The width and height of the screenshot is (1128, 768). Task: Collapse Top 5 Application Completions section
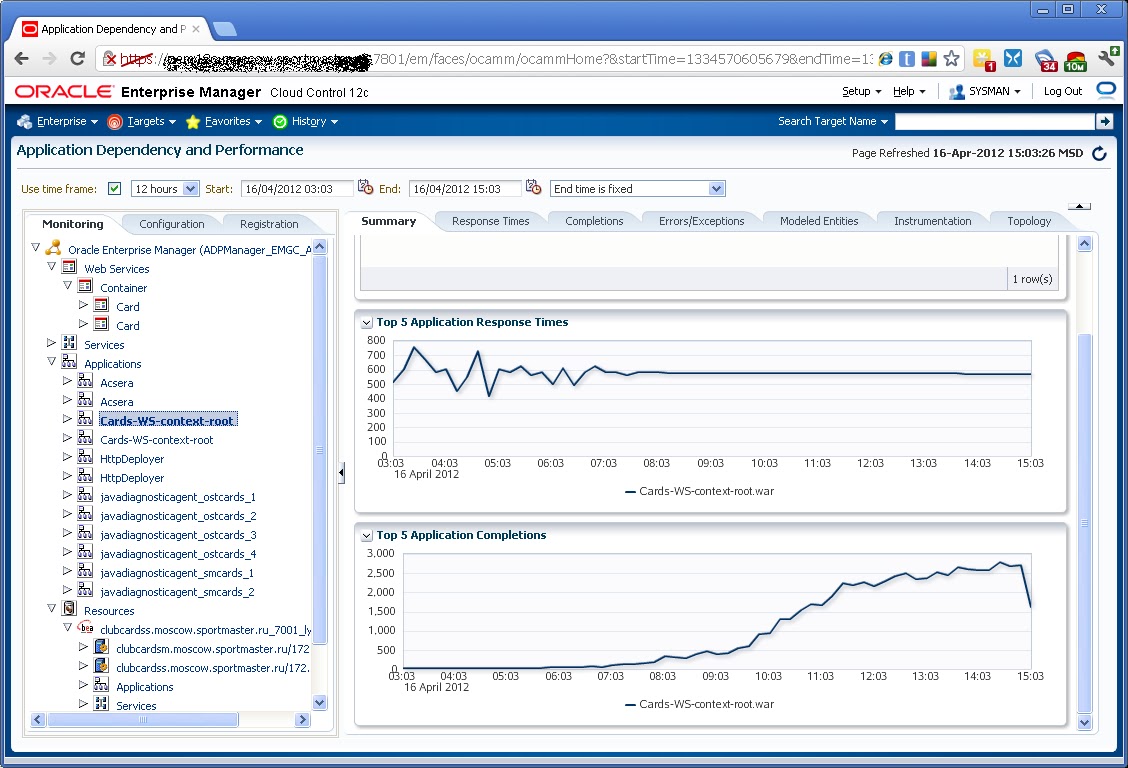coord(367,536)
